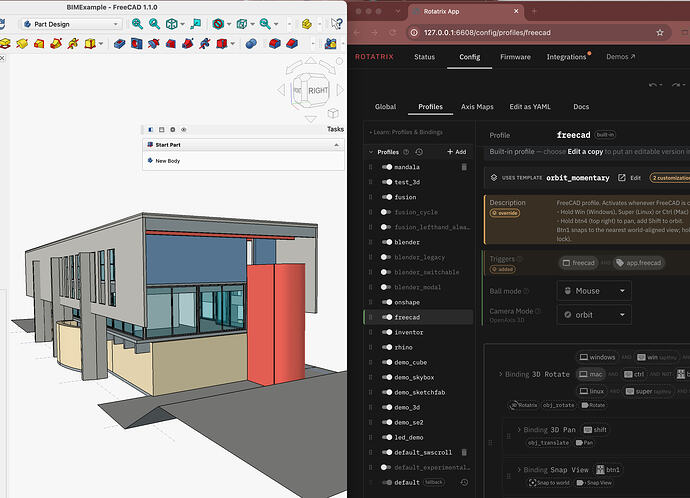The width and height of the screenshot is (690, 498).
Task: Expand the Binding 3D Pan section
Action: [518, 429]
